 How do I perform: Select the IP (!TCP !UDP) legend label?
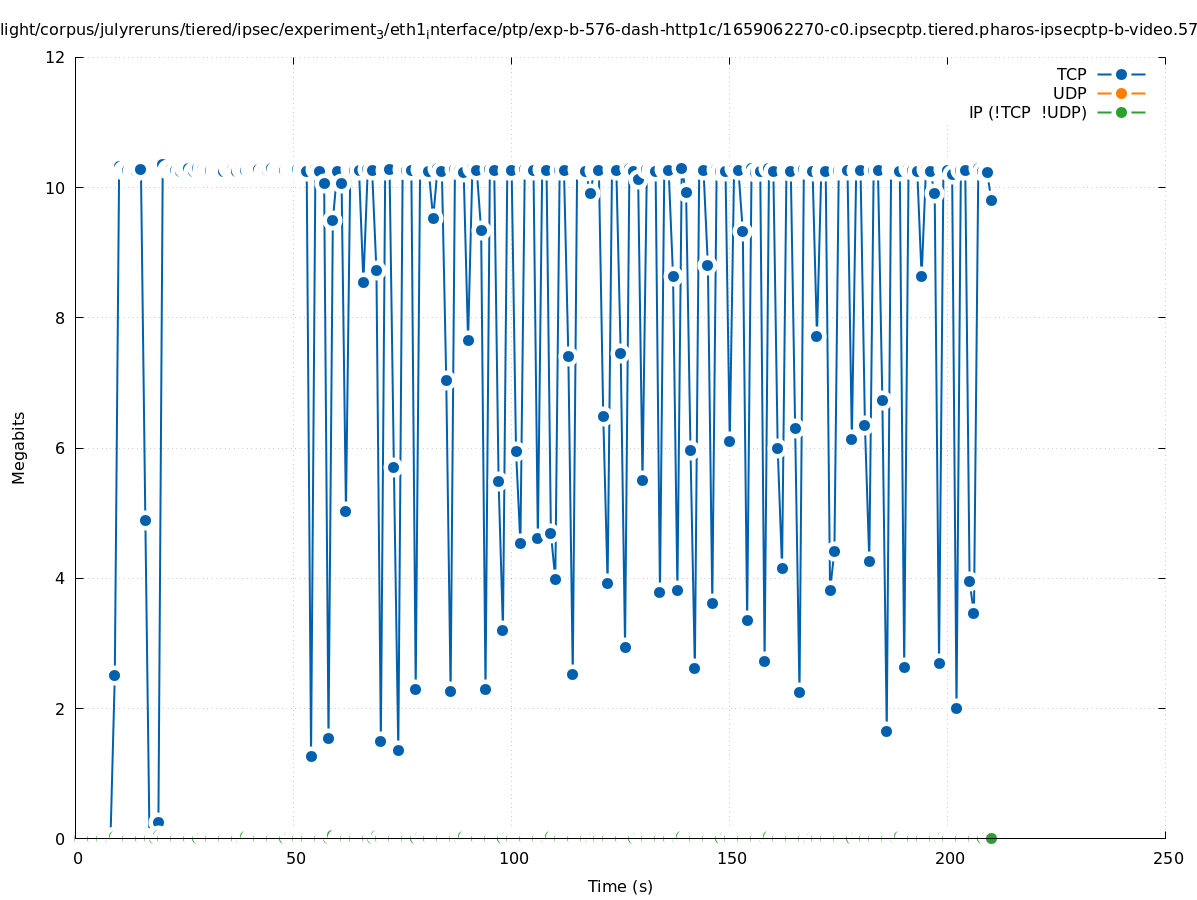(x=1027, y=112)
